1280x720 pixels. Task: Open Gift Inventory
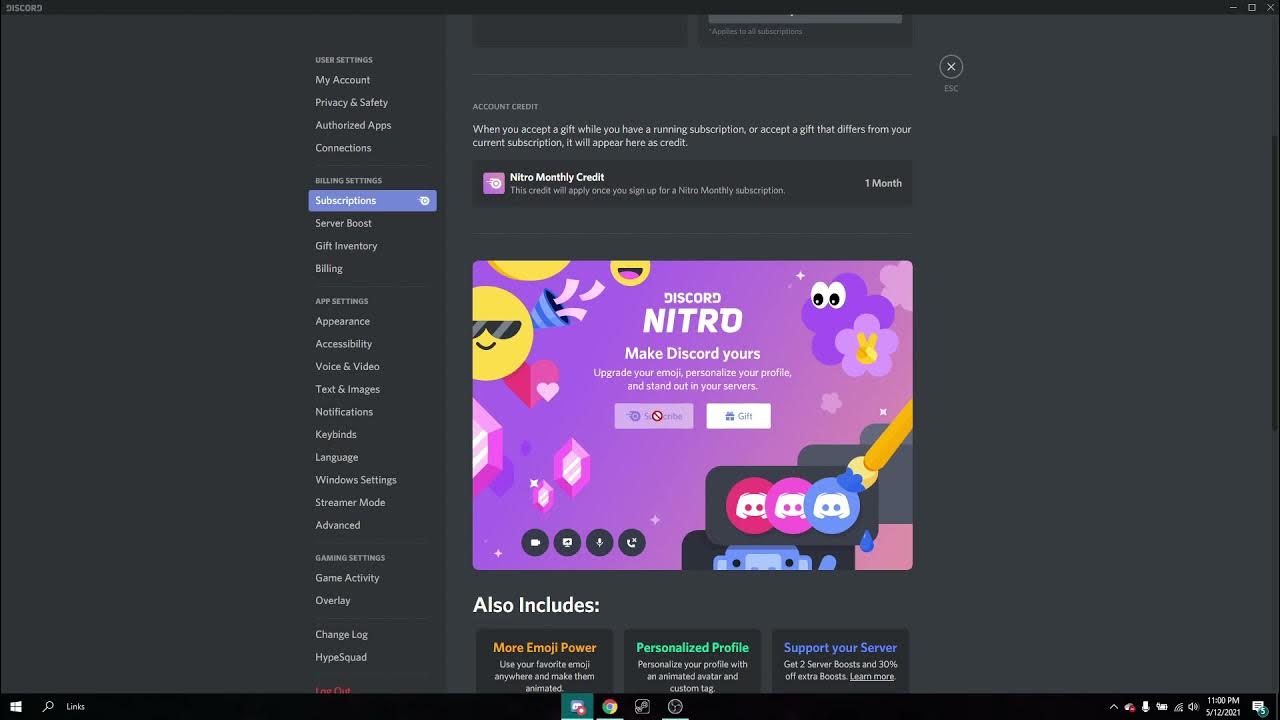point(346,246)
